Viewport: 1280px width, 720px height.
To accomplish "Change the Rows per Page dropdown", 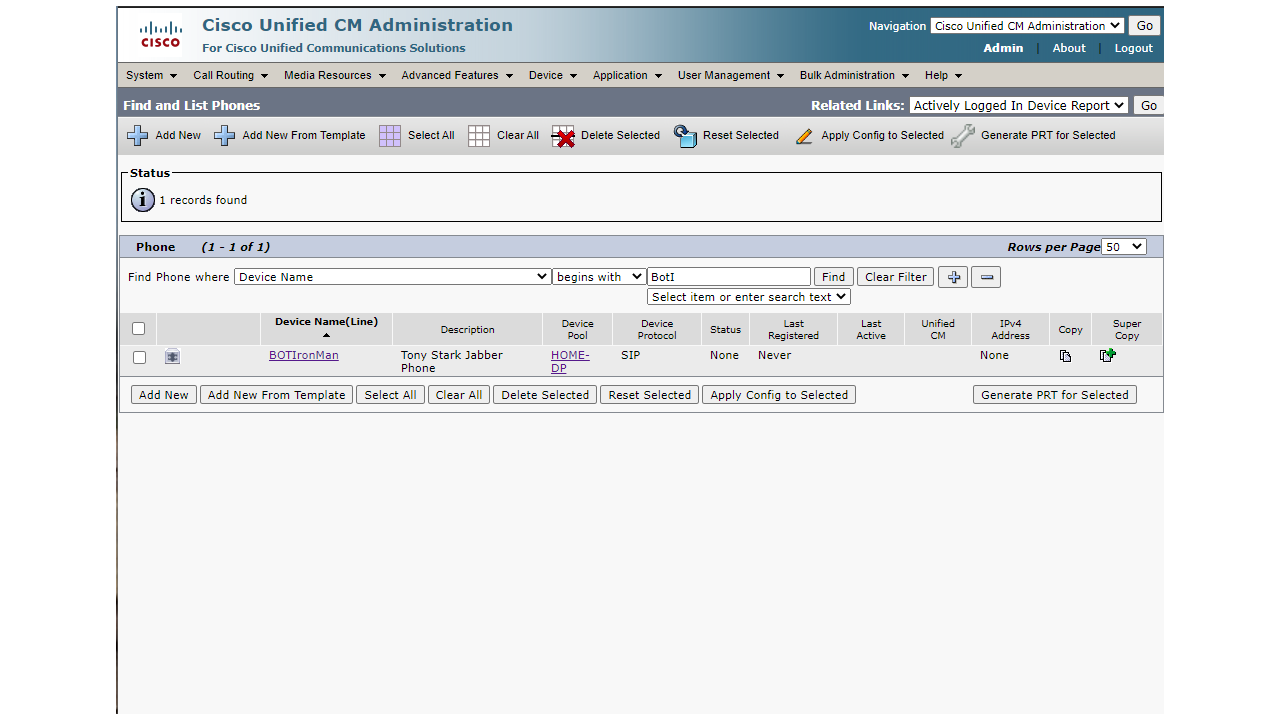I will [x=1124, y=247].
